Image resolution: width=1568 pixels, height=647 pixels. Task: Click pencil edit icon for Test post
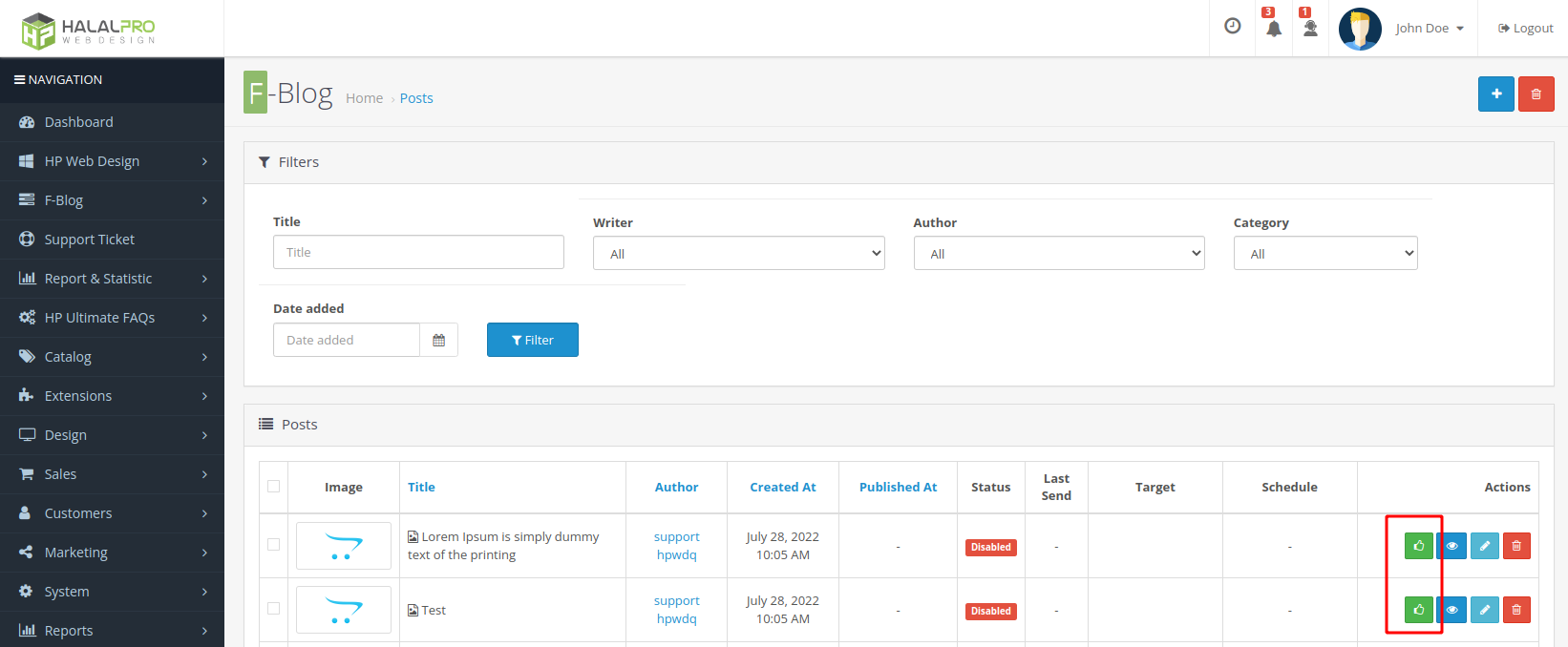point(1484,610)
